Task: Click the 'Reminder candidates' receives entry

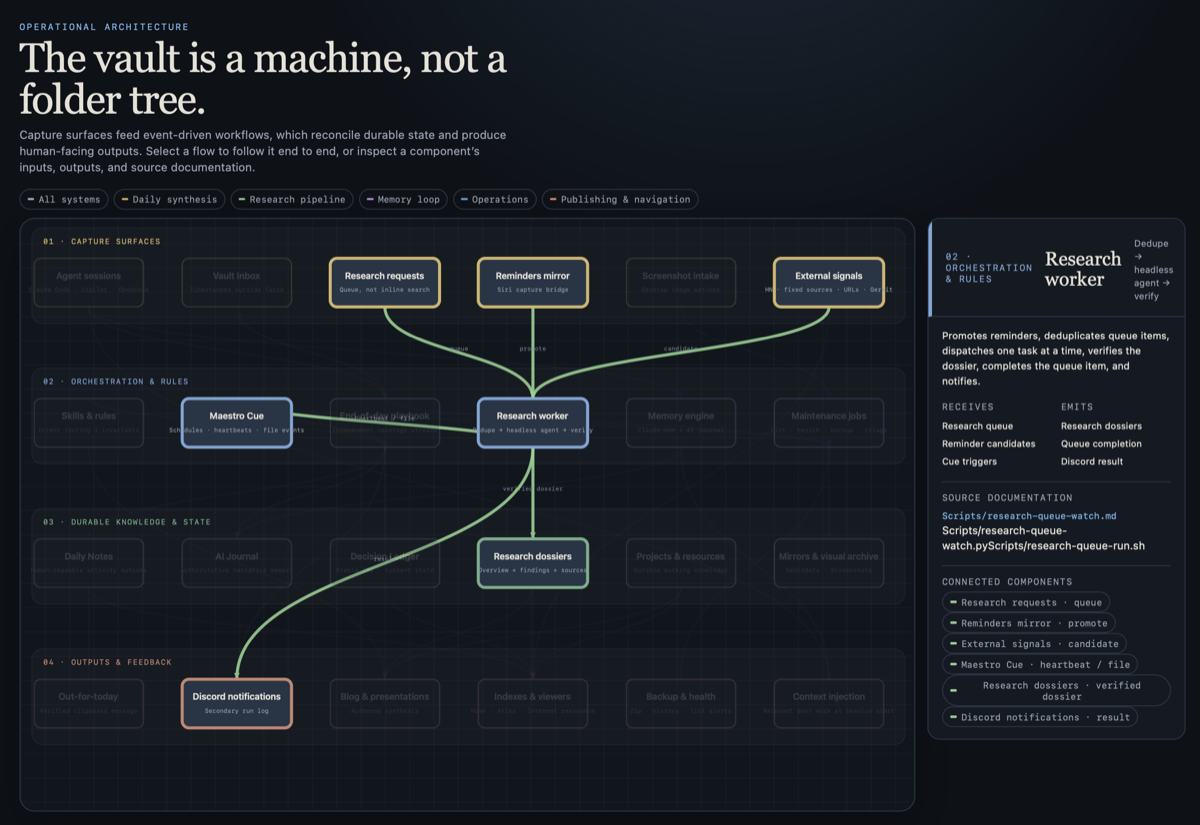Action: [x=991, y=444]
